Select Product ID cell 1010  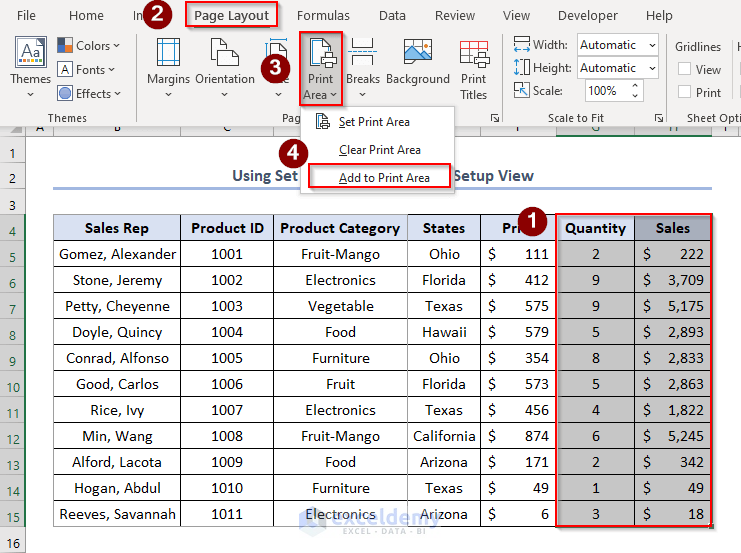[227, 488]
